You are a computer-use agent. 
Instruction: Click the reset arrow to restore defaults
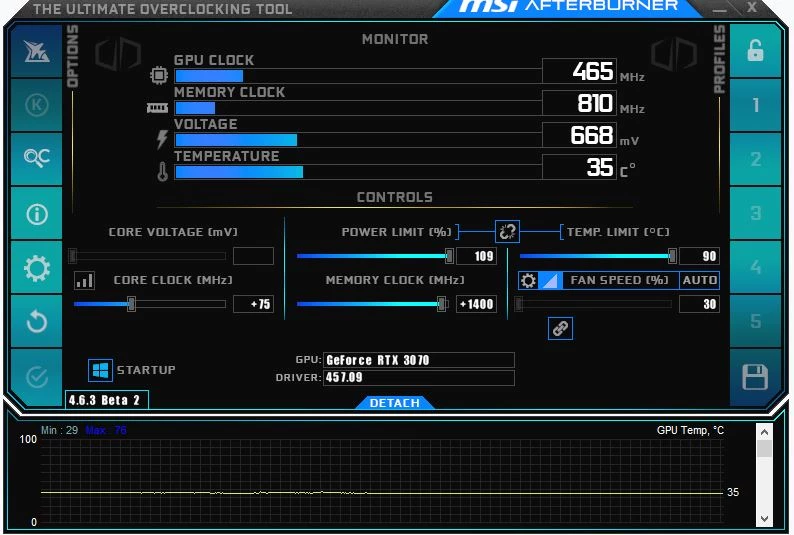(x=36, y=321)
